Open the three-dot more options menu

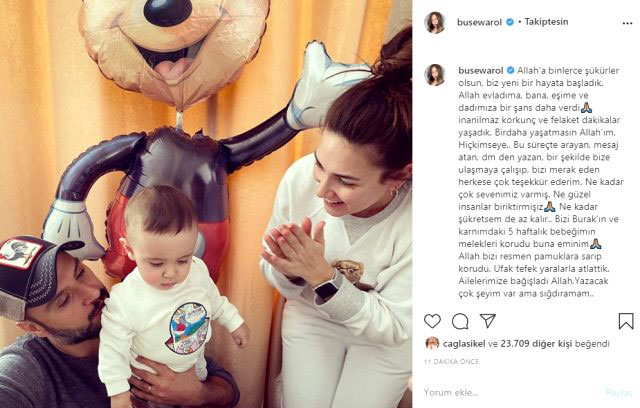[627, 23]
